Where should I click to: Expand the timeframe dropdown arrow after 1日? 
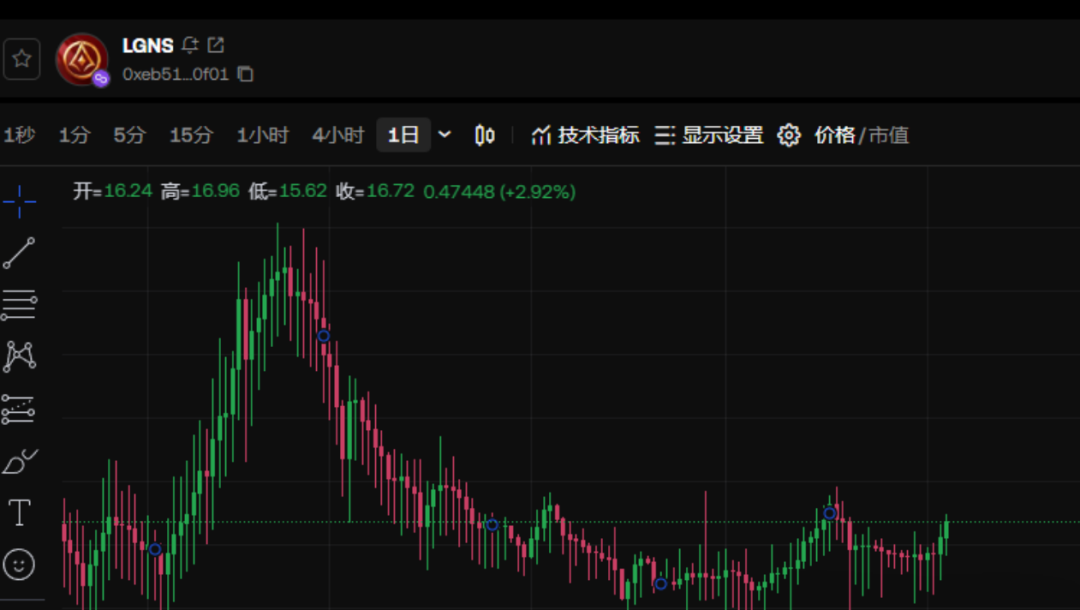pos(445,135)
